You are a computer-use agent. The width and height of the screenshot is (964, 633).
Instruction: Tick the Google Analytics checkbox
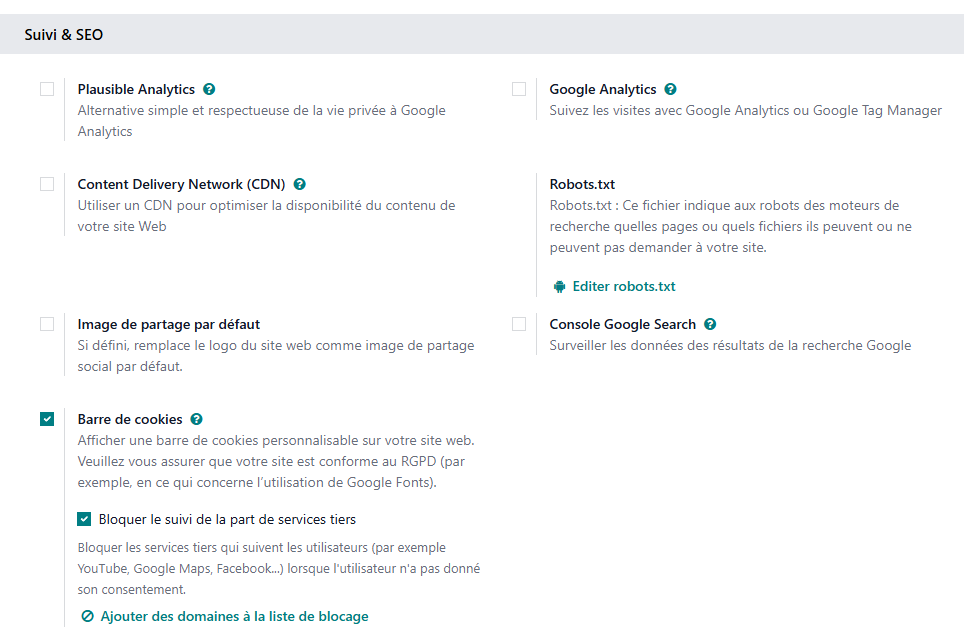coord(519,89)
